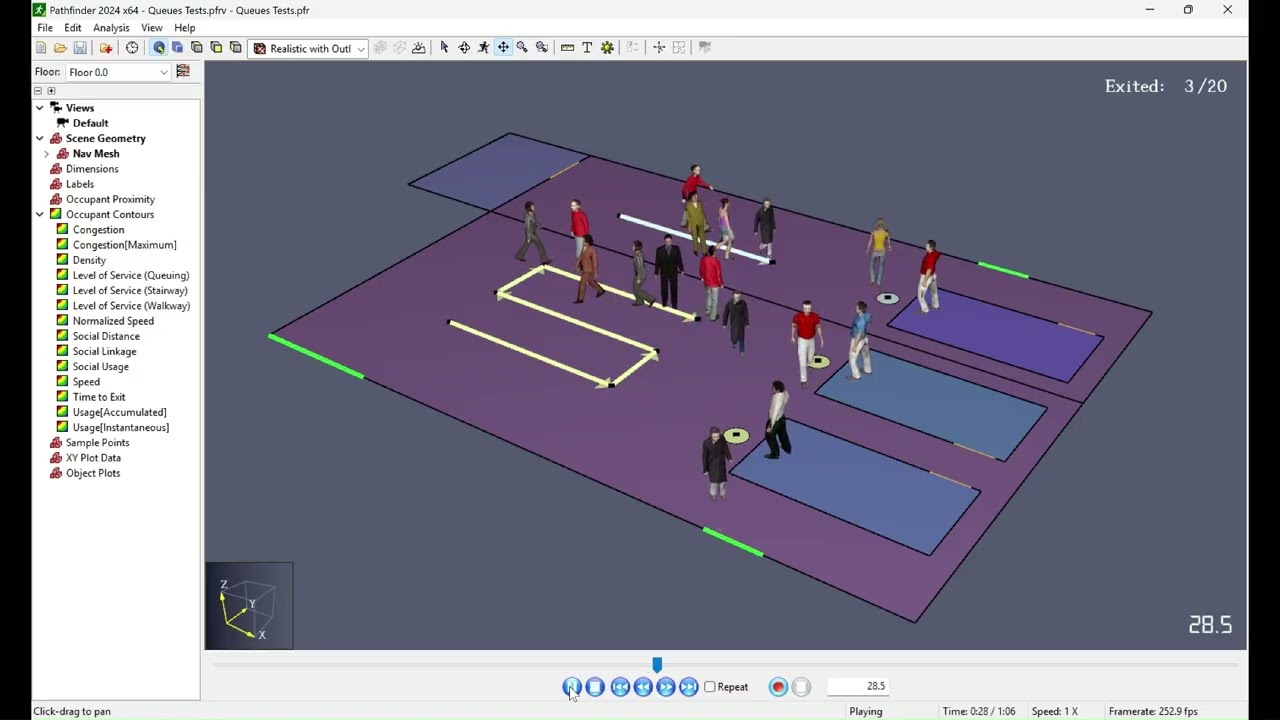Image resolution: width=1280 pixels, height=720 pixels.
Task: Select the Congestion contour item
Action: click(x=98, y=230)
